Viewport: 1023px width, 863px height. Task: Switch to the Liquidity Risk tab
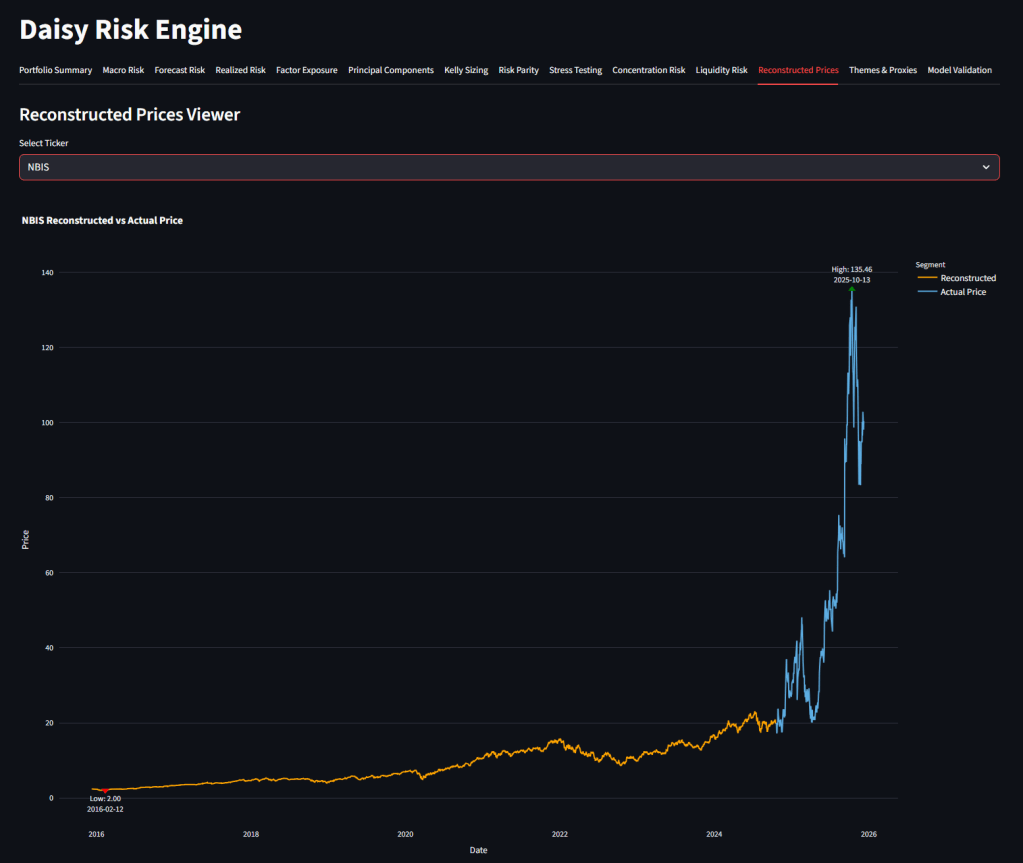(721, 70)
